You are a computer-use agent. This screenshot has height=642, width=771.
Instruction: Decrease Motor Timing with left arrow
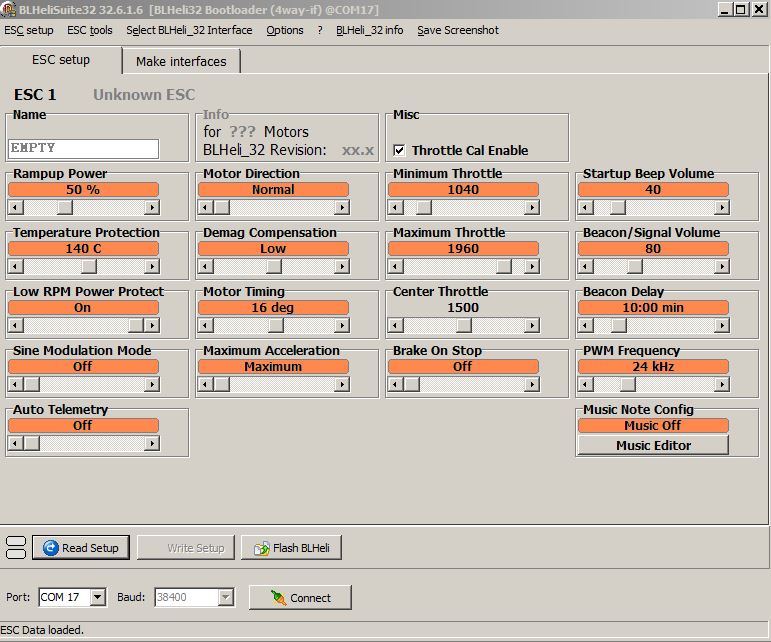pos(206,325)
